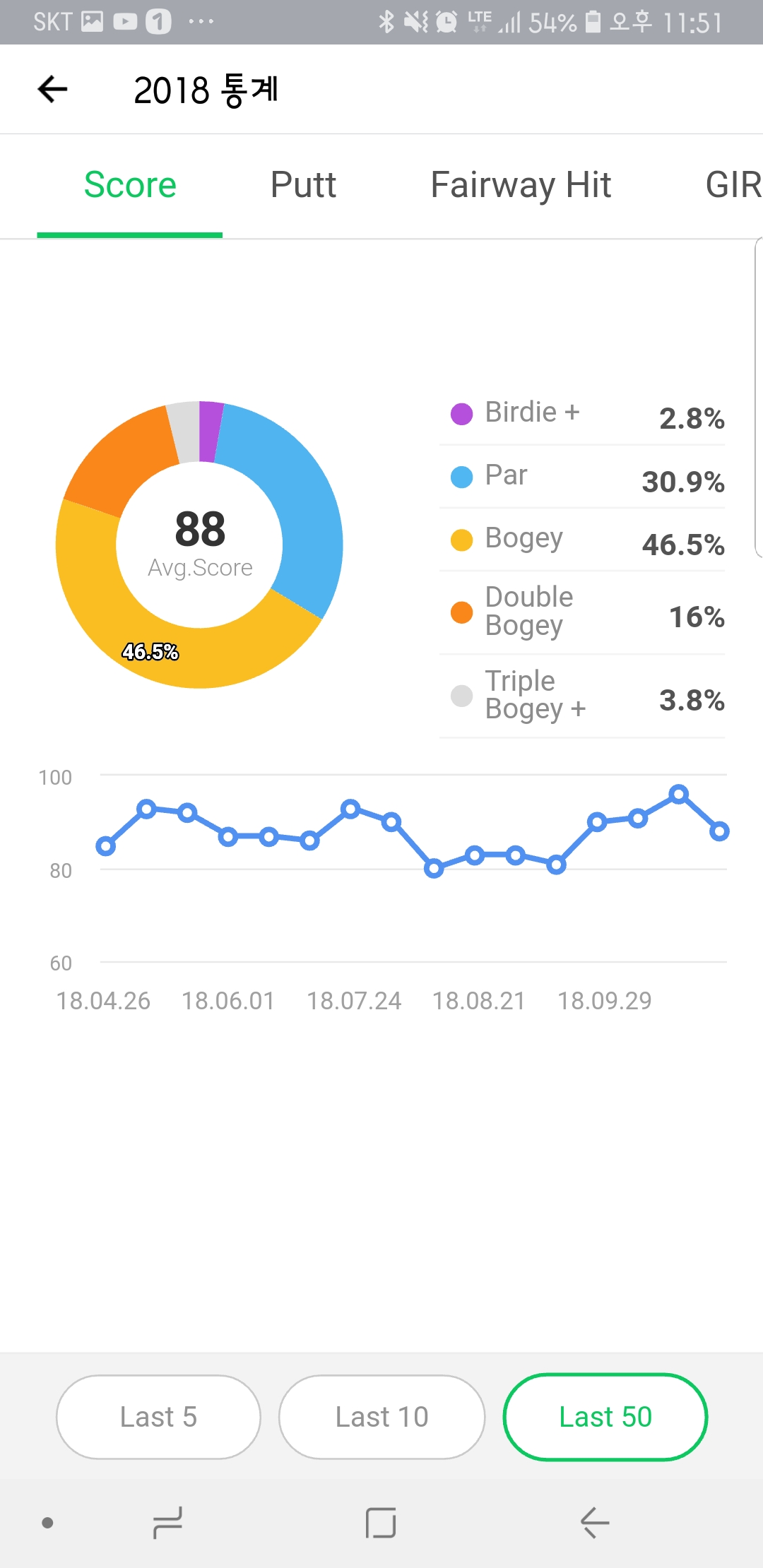Tap the back arrow in the header
The height and width of the screenshot is (1568, 763).
pos(52,90)
